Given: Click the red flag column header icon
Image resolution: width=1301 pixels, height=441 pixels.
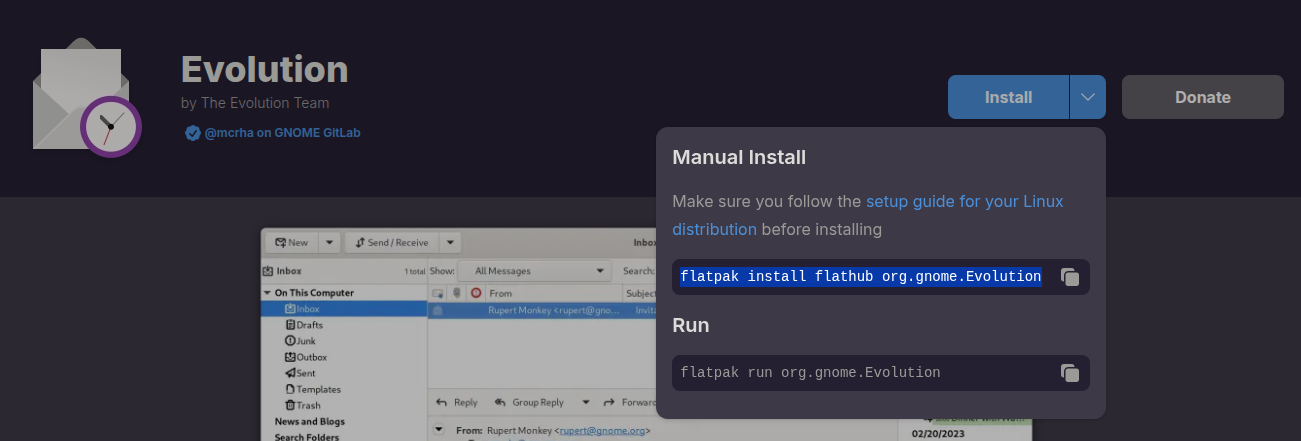Looking at the screenshot, I should [x=476, y=293].
